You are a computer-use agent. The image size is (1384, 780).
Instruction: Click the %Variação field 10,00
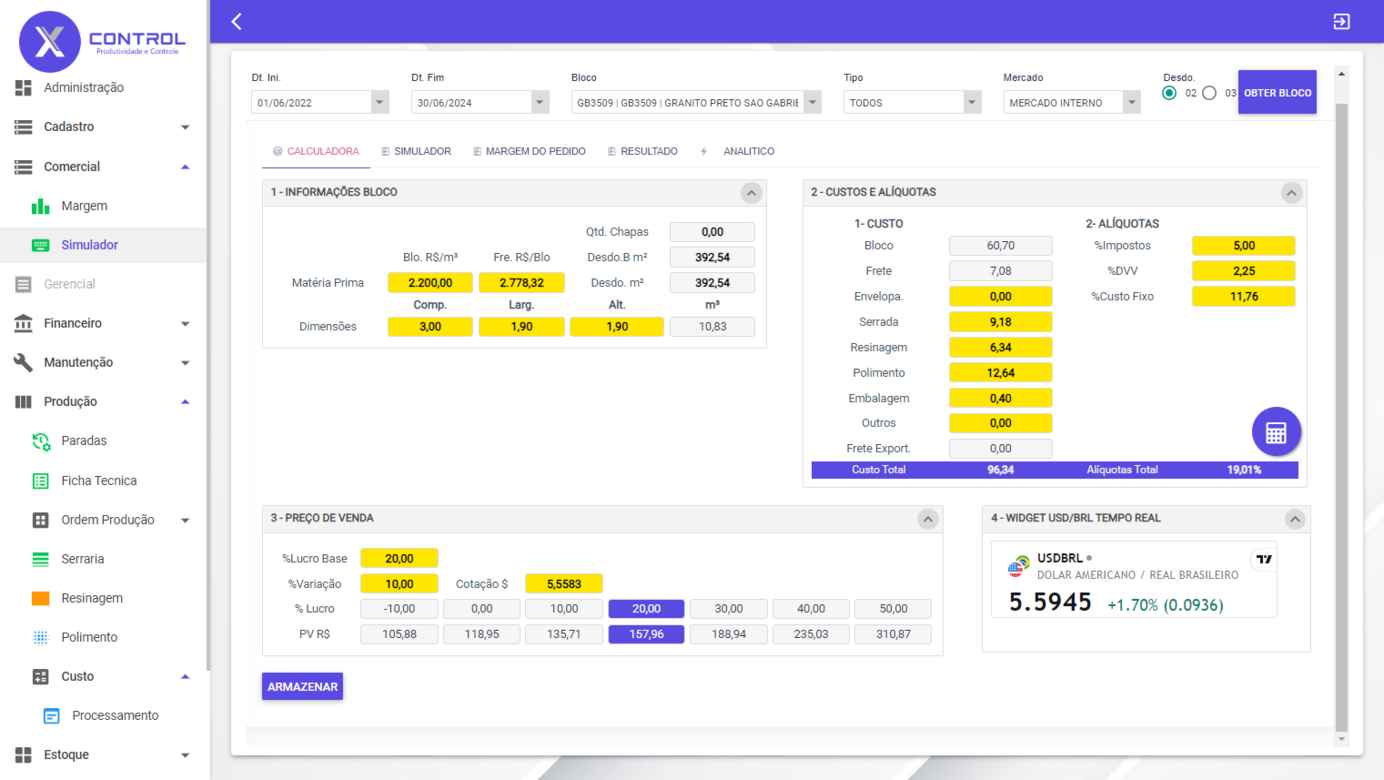pyautogui.click(x=399, y=583)
